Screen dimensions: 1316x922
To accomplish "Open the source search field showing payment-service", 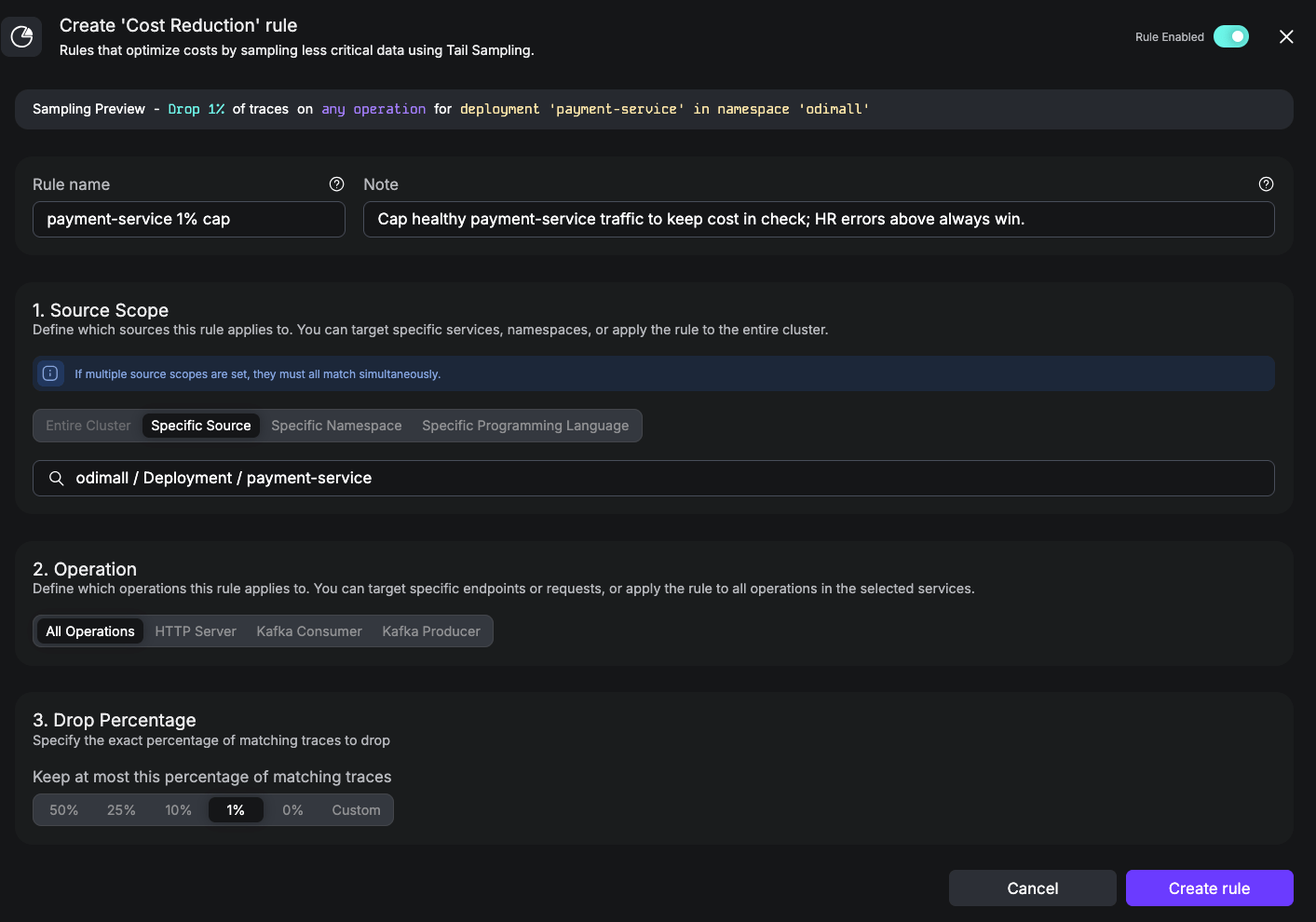I will pos(654,478).
